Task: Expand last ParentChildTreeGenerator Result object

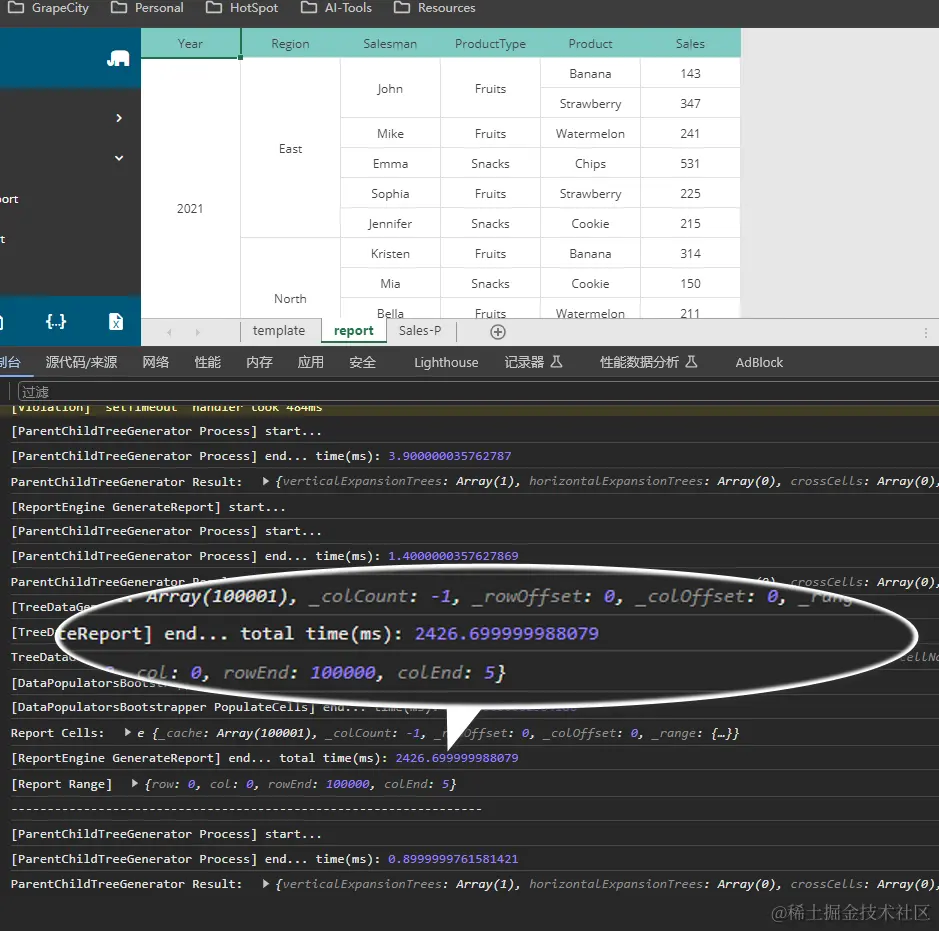Action: (265, 883)
